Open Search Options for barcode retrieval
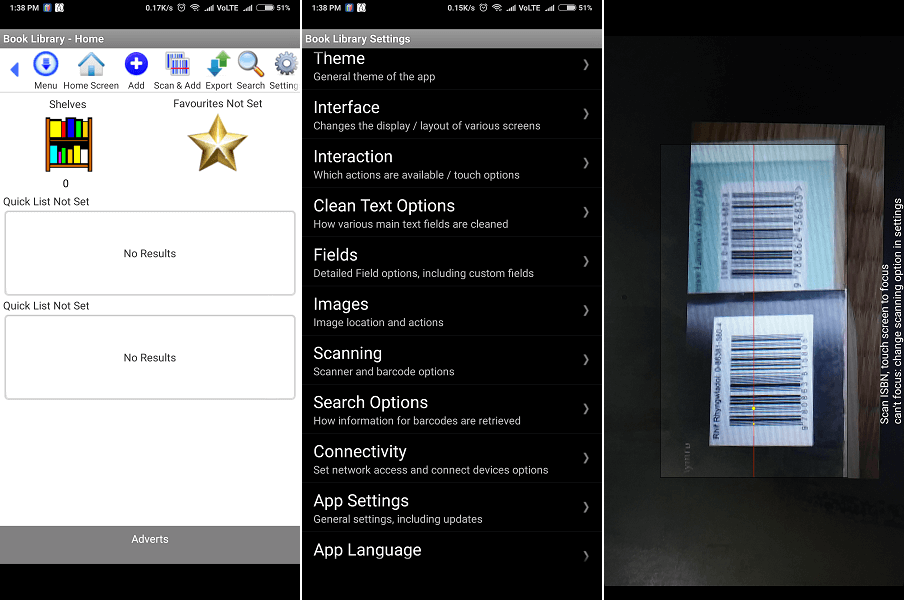 (451, 409)
